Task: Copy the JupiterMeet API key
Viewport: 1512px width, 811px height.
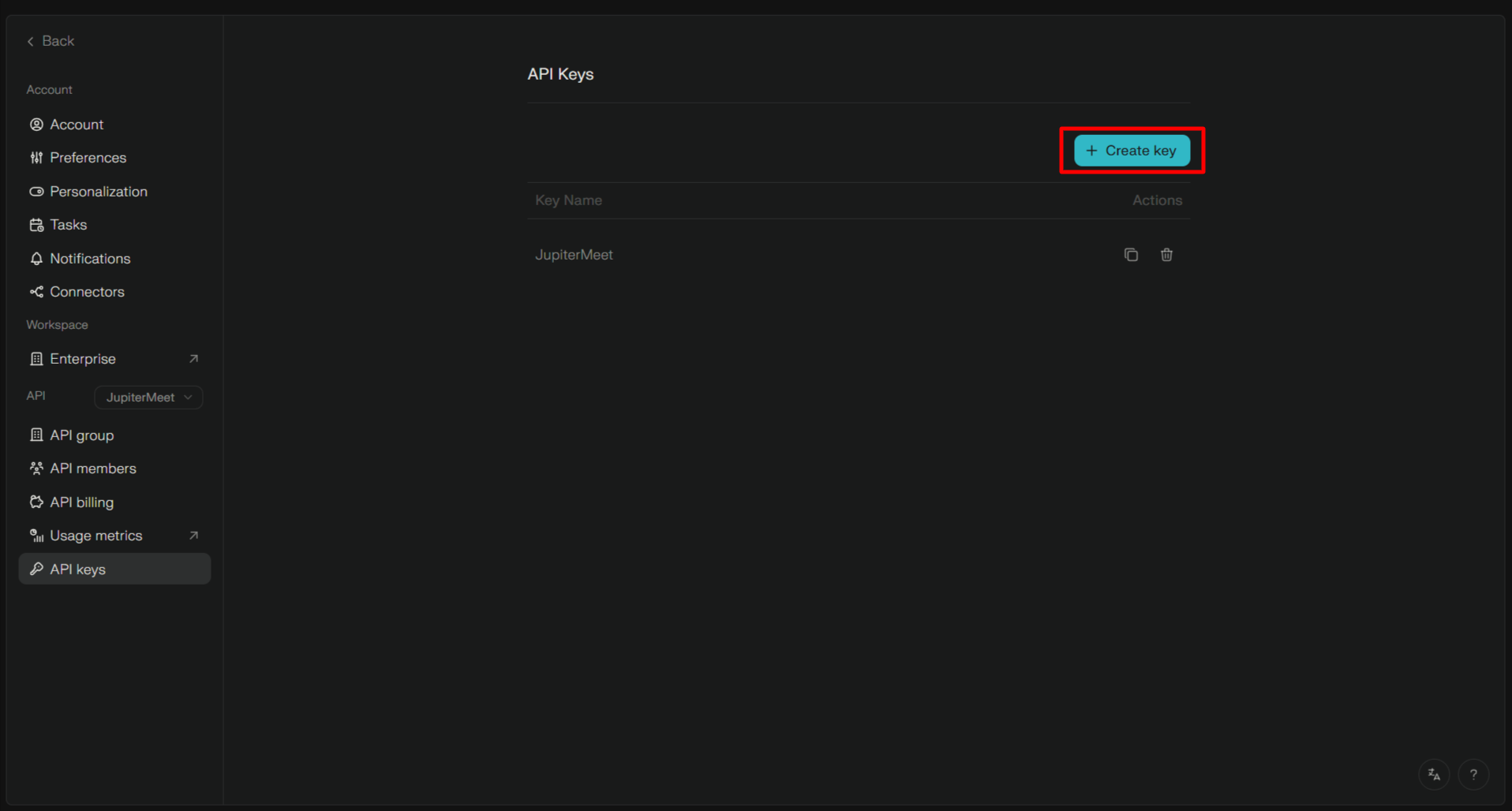Action: [1131, 254]
